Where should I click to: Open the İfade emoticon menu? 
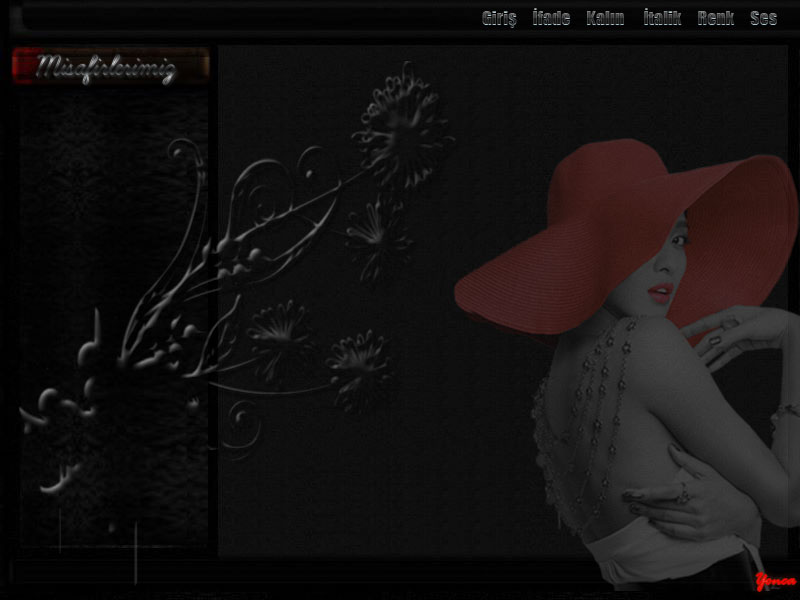551,18
